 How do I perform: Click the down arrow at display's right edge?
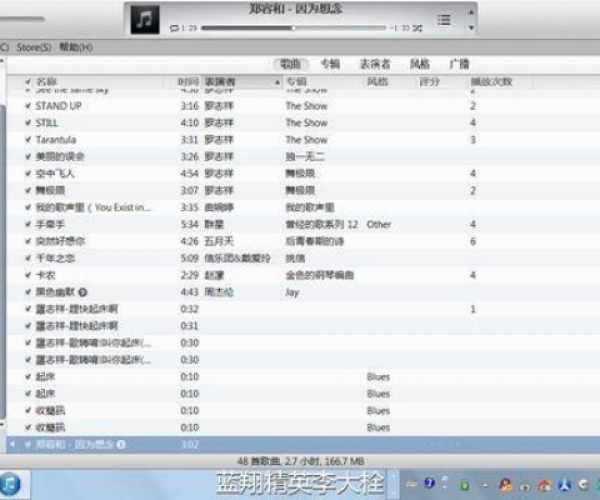tap(471, 28)
